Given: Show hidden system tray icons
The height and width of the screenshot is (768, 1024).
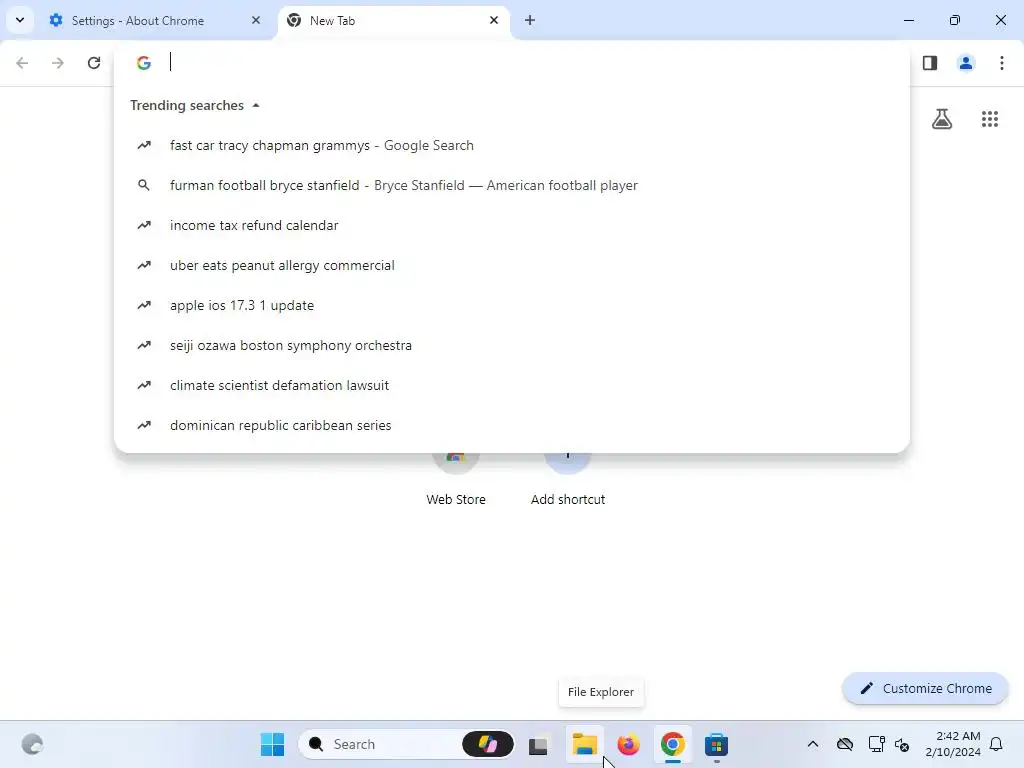Looking at the screenshot, I should coord(812,744).
